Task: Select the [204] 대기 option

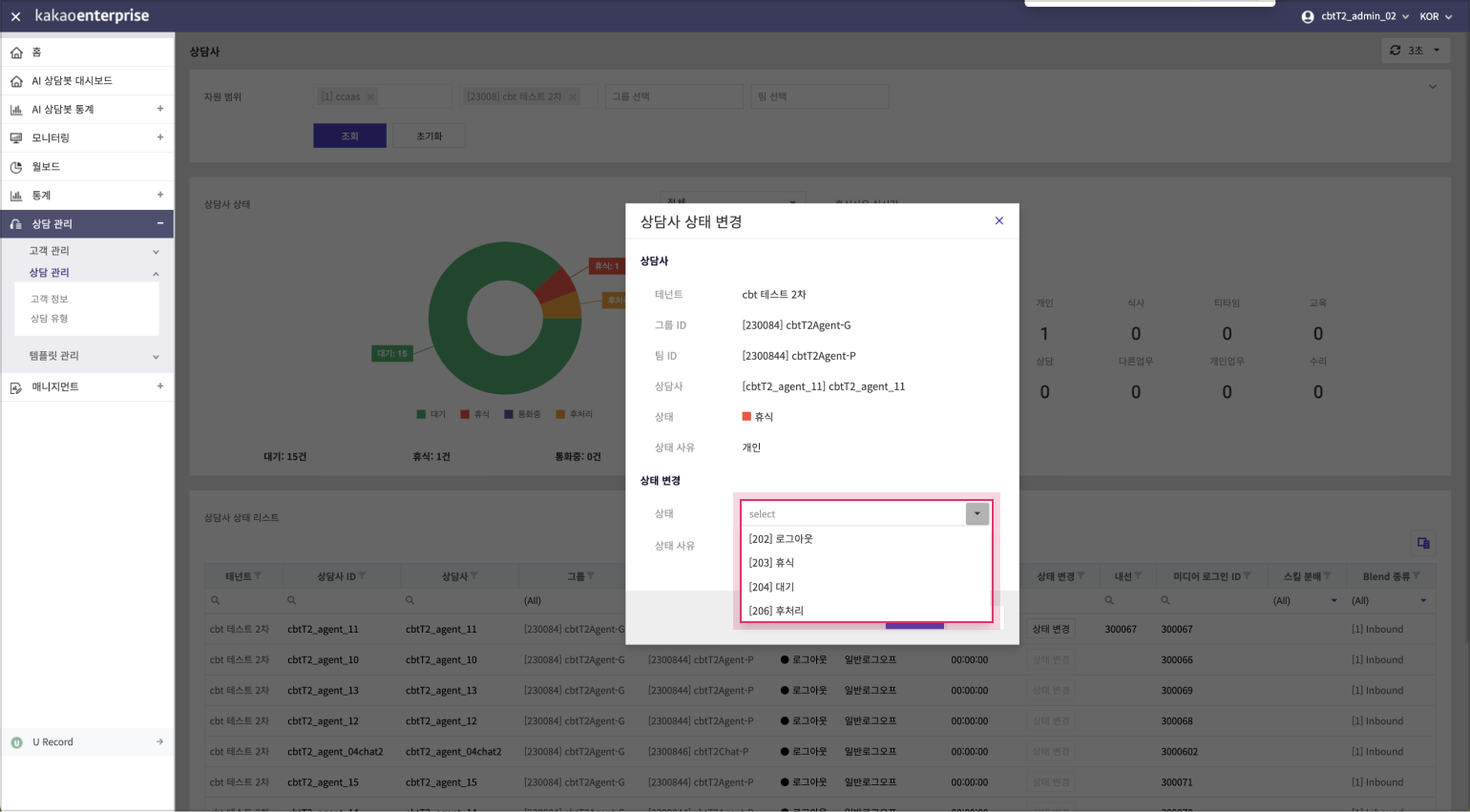Action: tap(771, 587)
